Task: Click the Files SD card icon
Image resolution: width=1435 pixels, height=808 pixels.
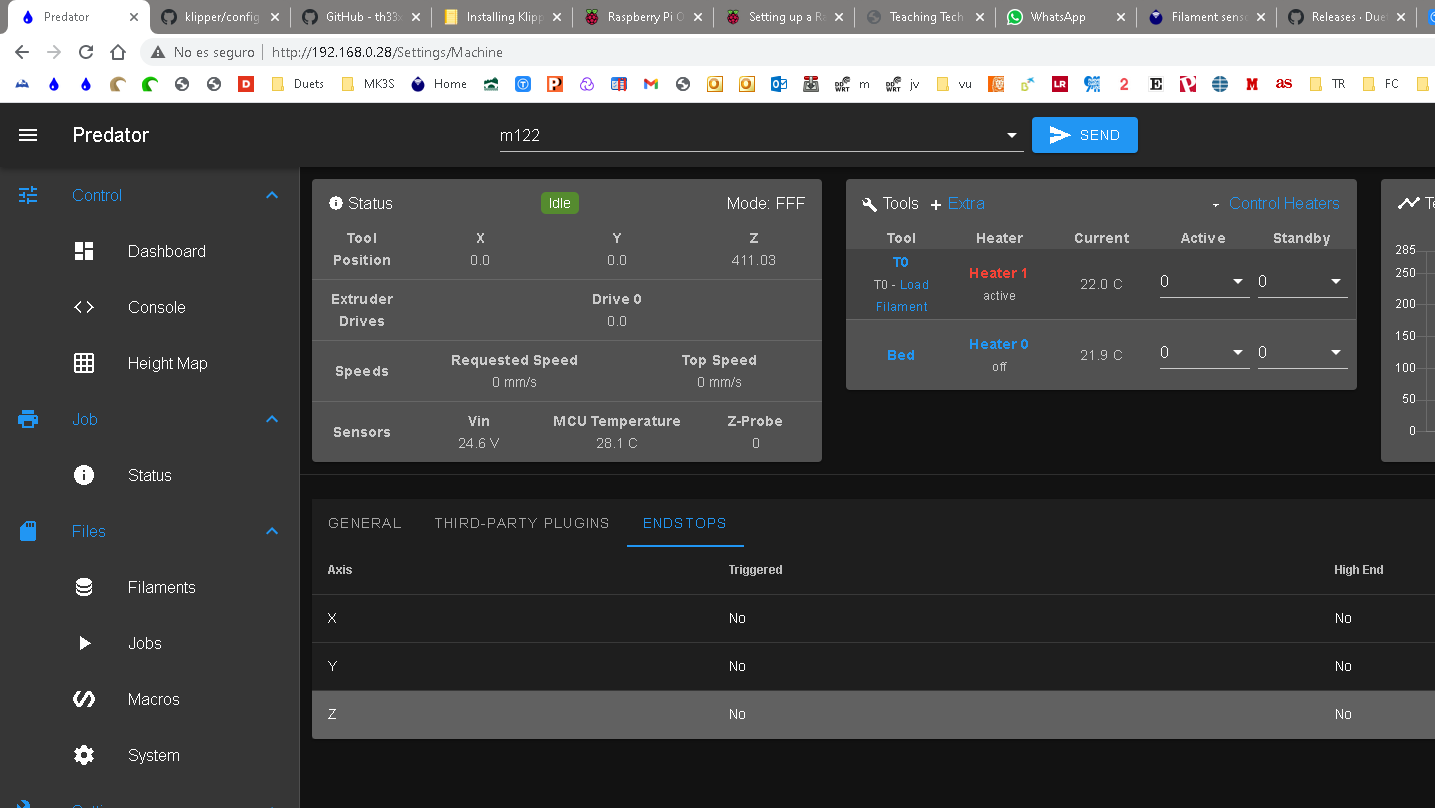Action: tap(28, 531)
